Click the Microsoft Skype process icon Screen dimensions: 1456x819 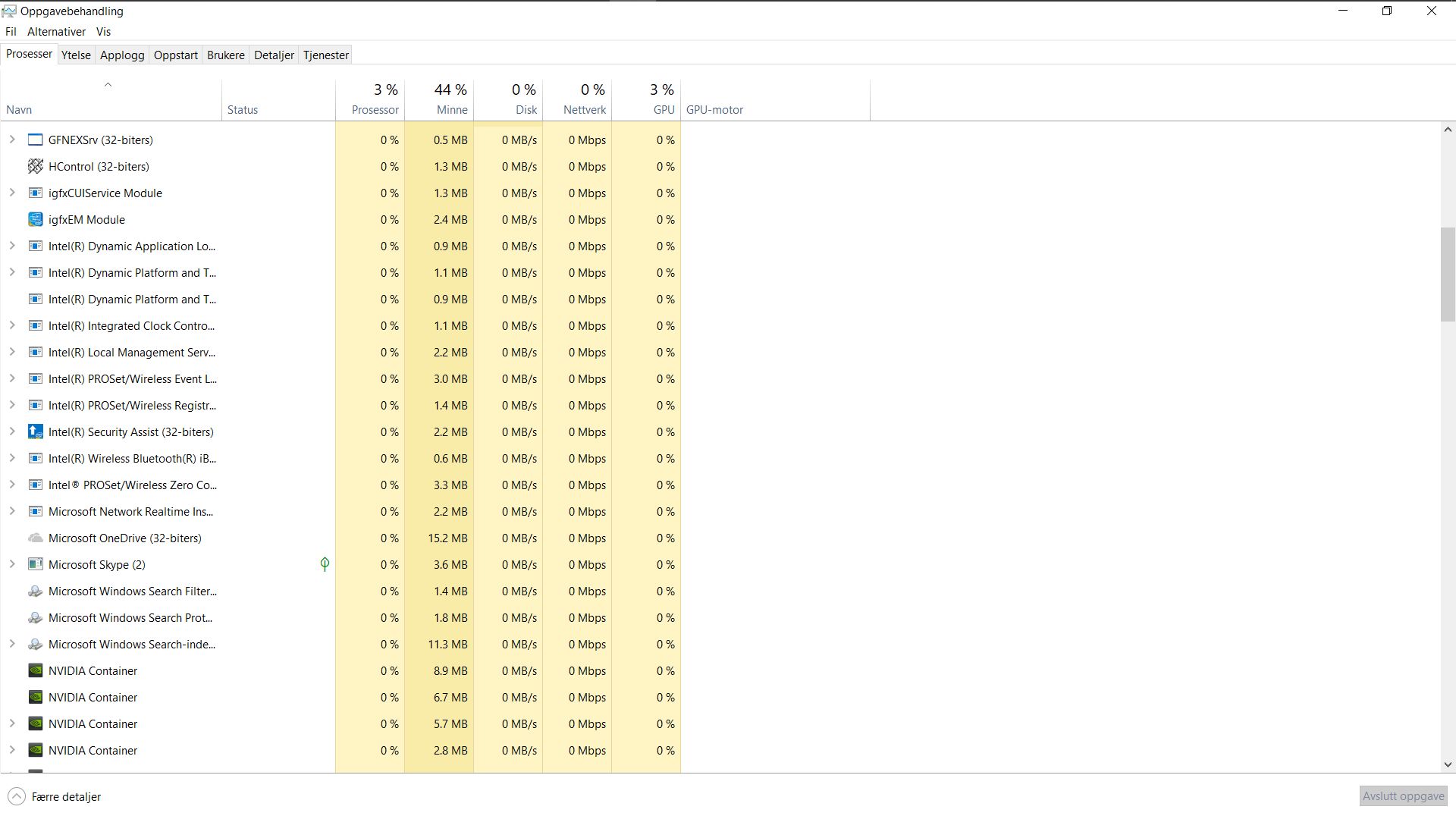(35, 564)
